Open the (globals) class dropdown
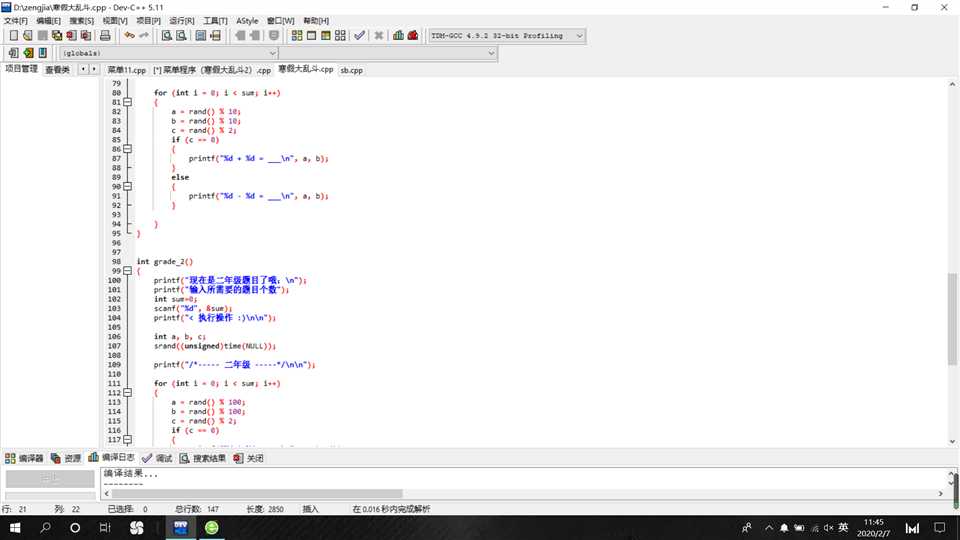This screenshot has width=960, height=540. point(168,53)
